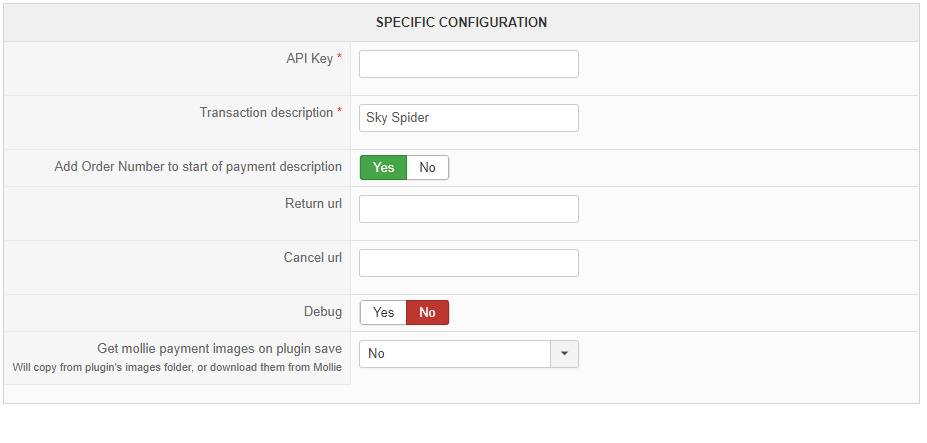Click the Cancel url label
927x443 pixels.
pos(313,257)
